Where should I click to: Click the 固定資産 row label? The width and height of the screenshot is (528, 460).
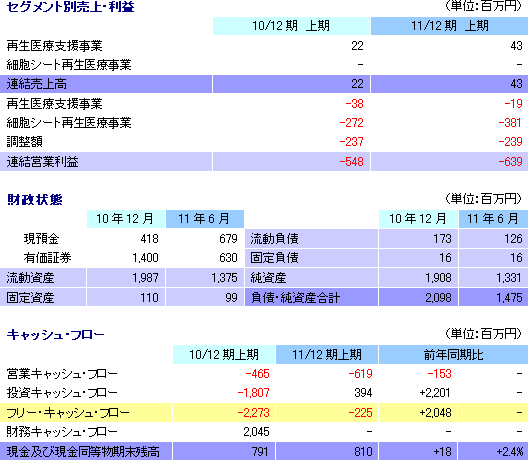30,298
